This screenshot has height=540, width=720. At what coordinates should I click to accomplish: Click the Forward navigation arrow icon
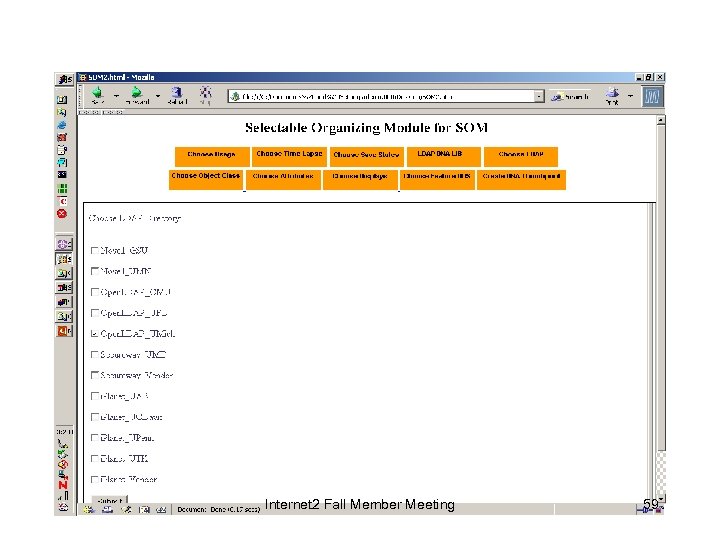(136, 95)
